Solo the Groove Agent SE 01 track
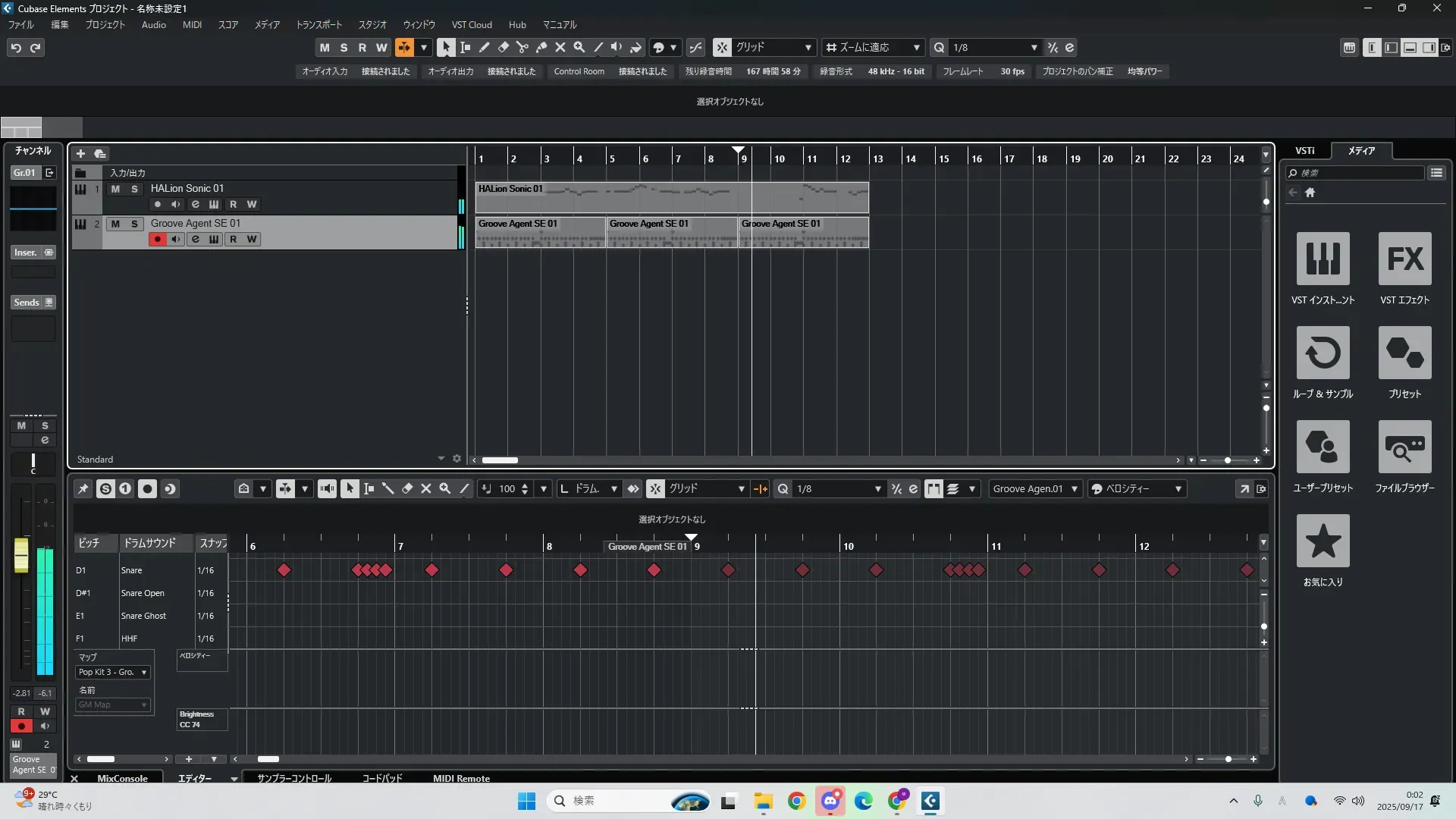This screenshot has height=819, width=1456. point(134,224)
